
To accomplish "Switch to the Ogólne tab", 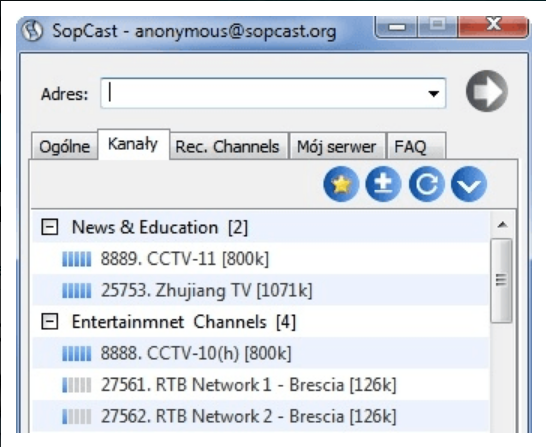I will click(x=64, y=147).
